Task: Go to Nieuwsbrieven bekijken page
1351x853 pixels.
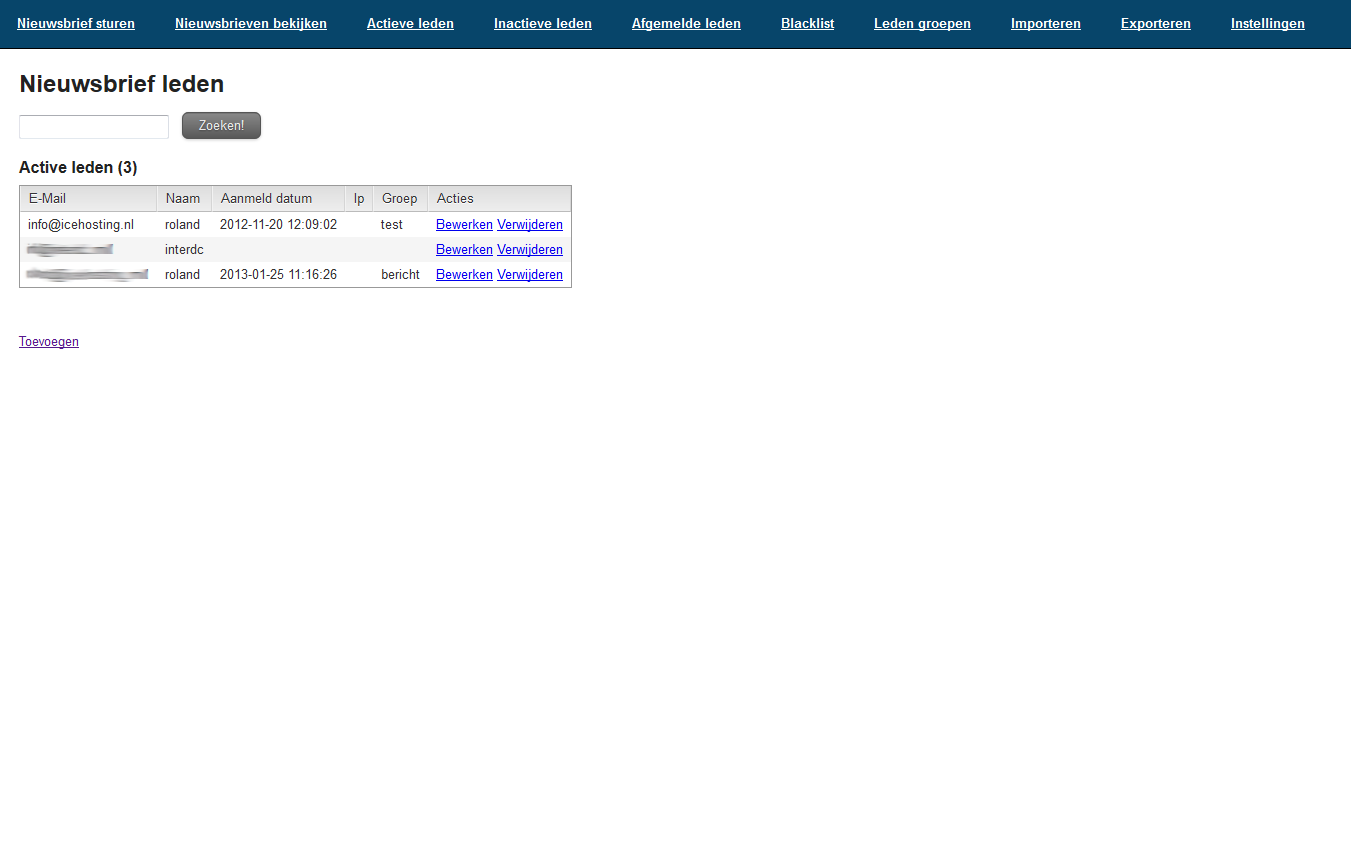Action: (x=250, y=23)
